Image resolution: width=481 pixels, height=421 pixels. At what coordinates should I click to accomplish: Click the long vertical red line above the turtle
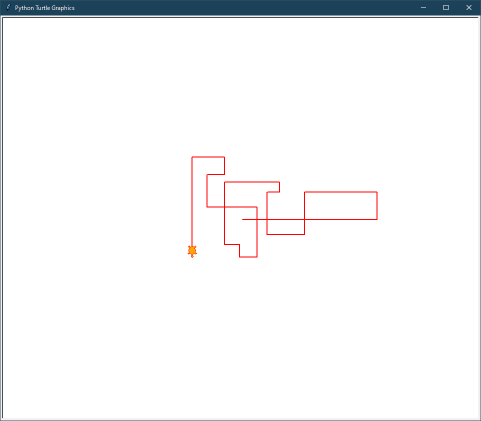[192, 202]
